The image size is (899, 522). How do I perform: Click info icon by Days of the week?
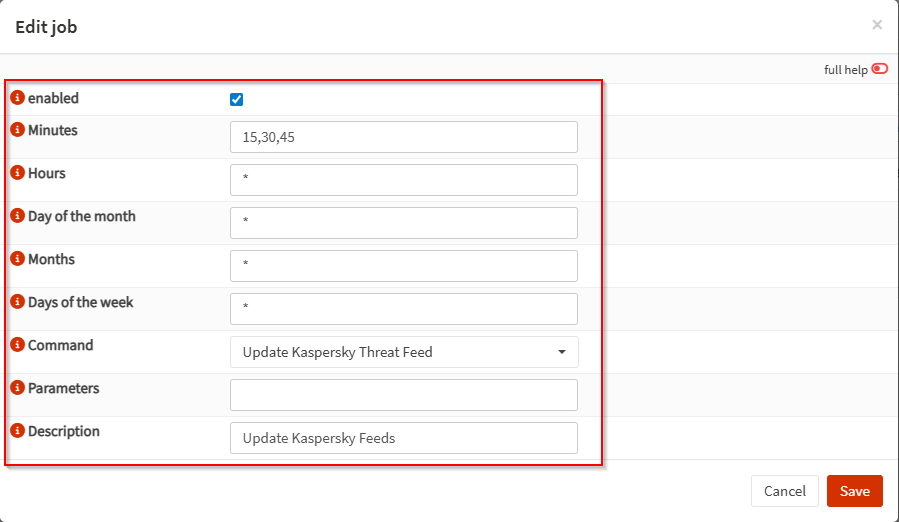(17, 302)
